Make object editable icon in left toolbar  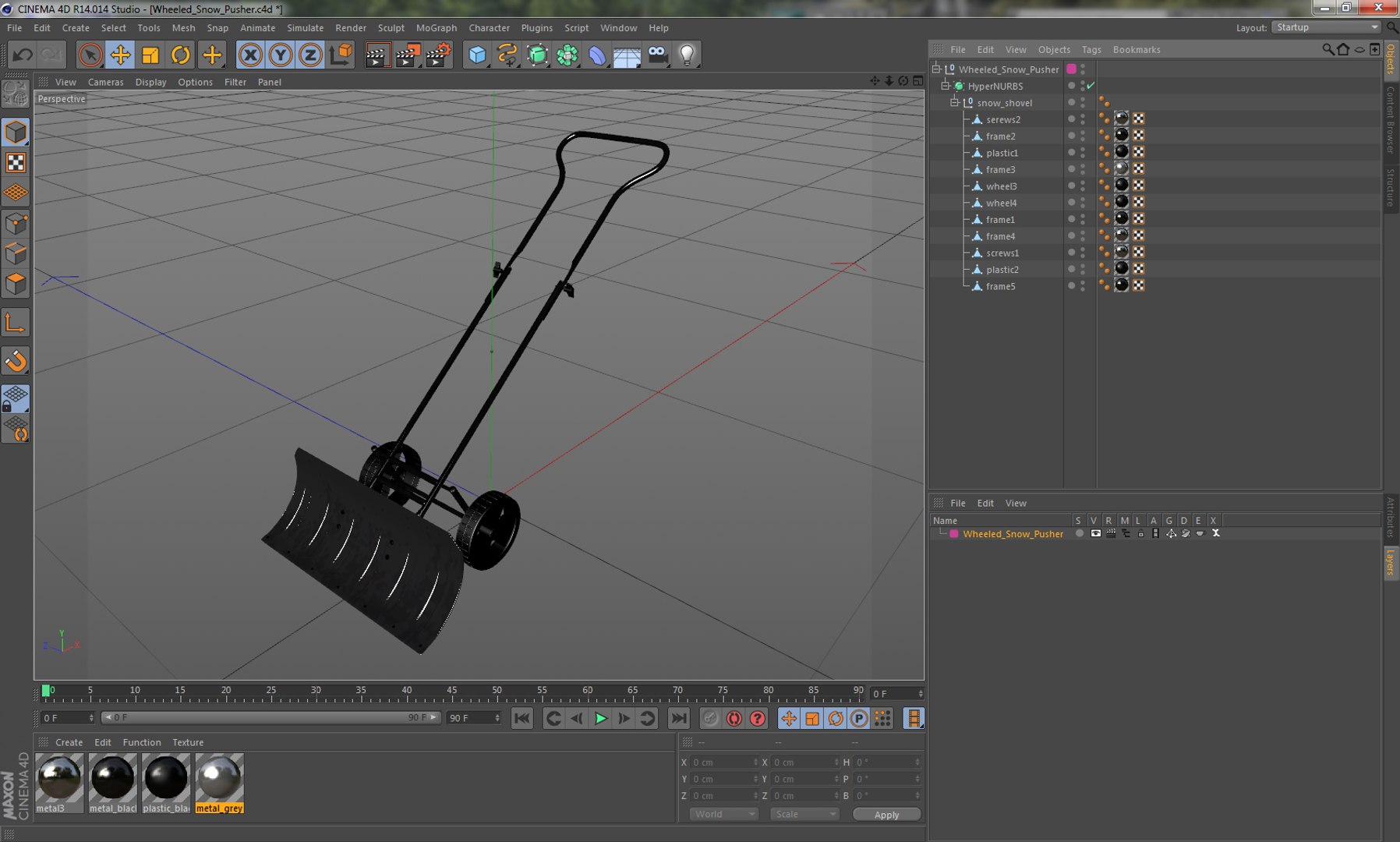tap(16, 94)
